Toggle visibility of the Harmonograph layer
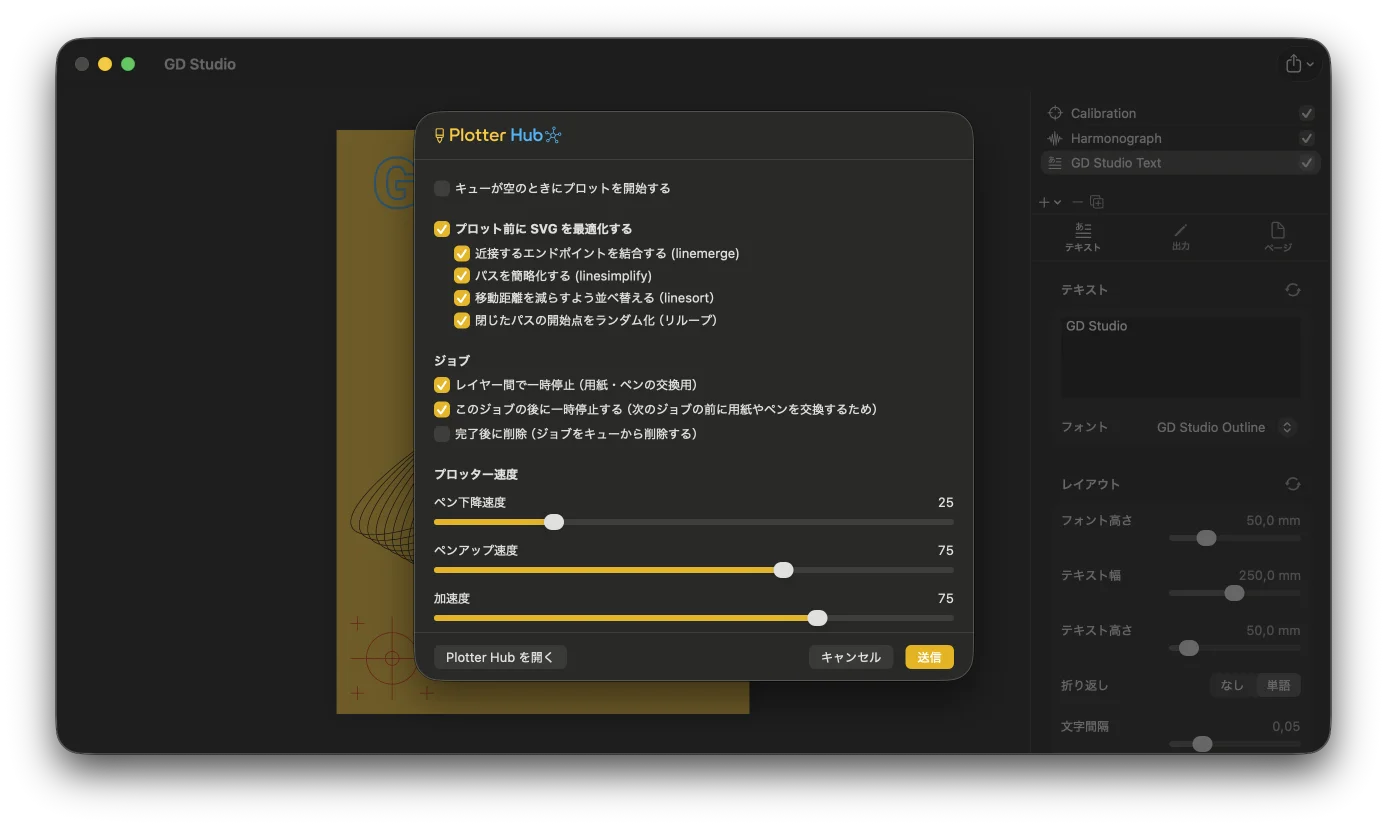This screenshot has height=828, width=1387. tap(1306, 138)
